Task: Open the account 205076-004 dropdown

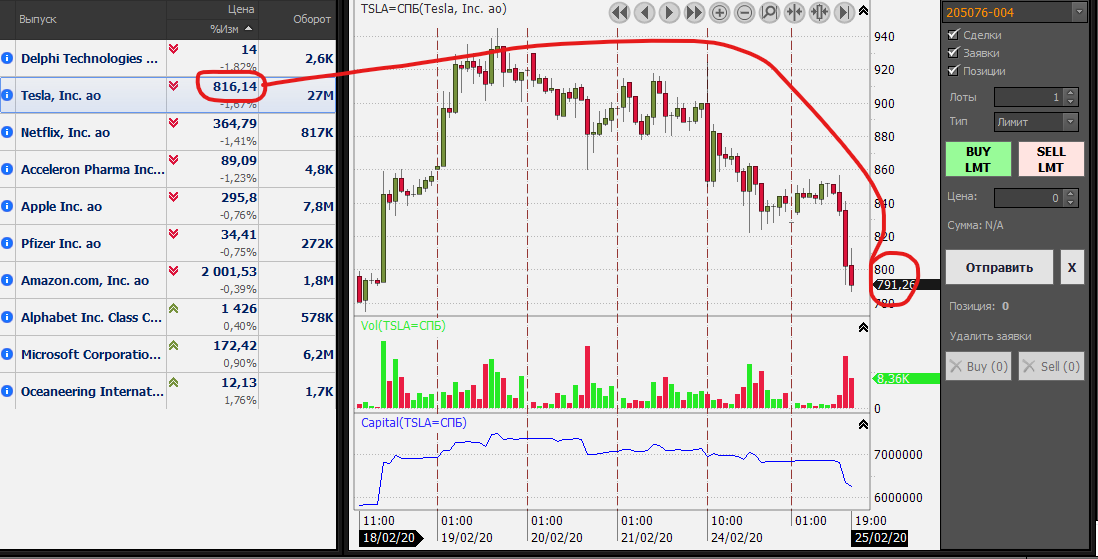Action: (1077, 12)
